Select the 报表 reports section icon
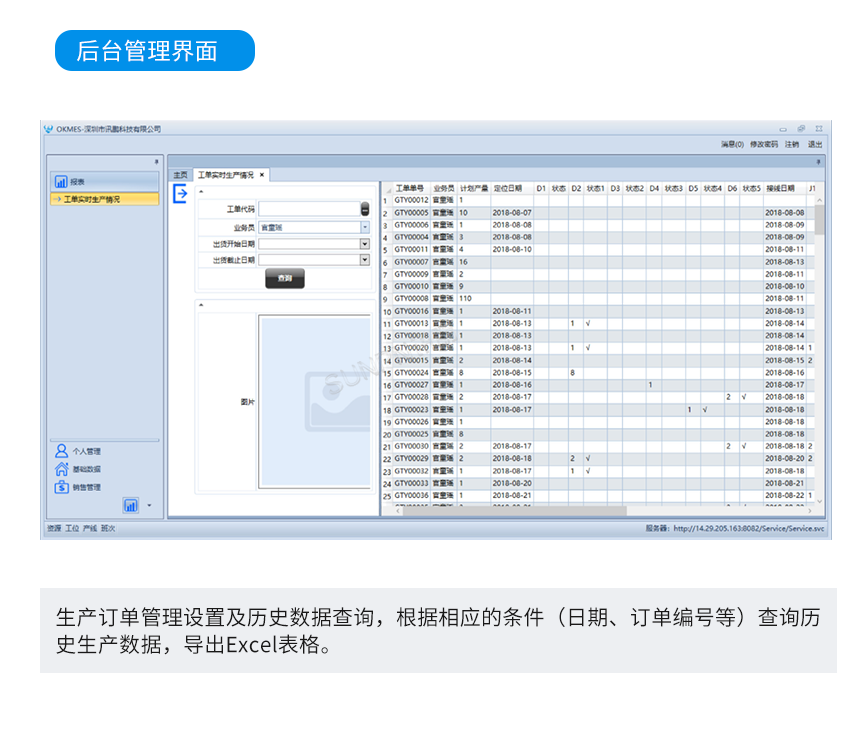The width and height of the screenshot is (860, 754). pyautogui.click(x=62, y=181)
